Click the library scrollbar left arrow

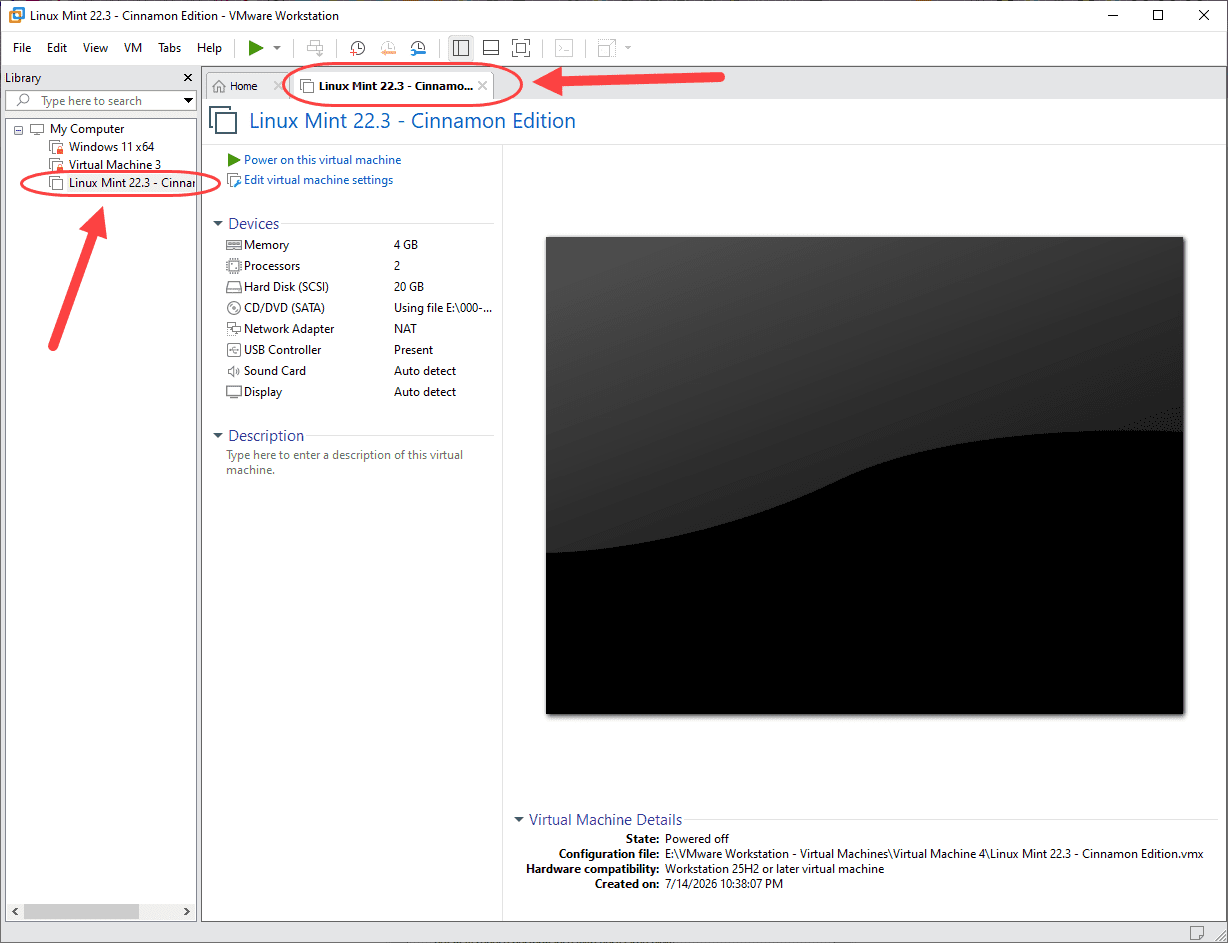(x=15, y=911)
